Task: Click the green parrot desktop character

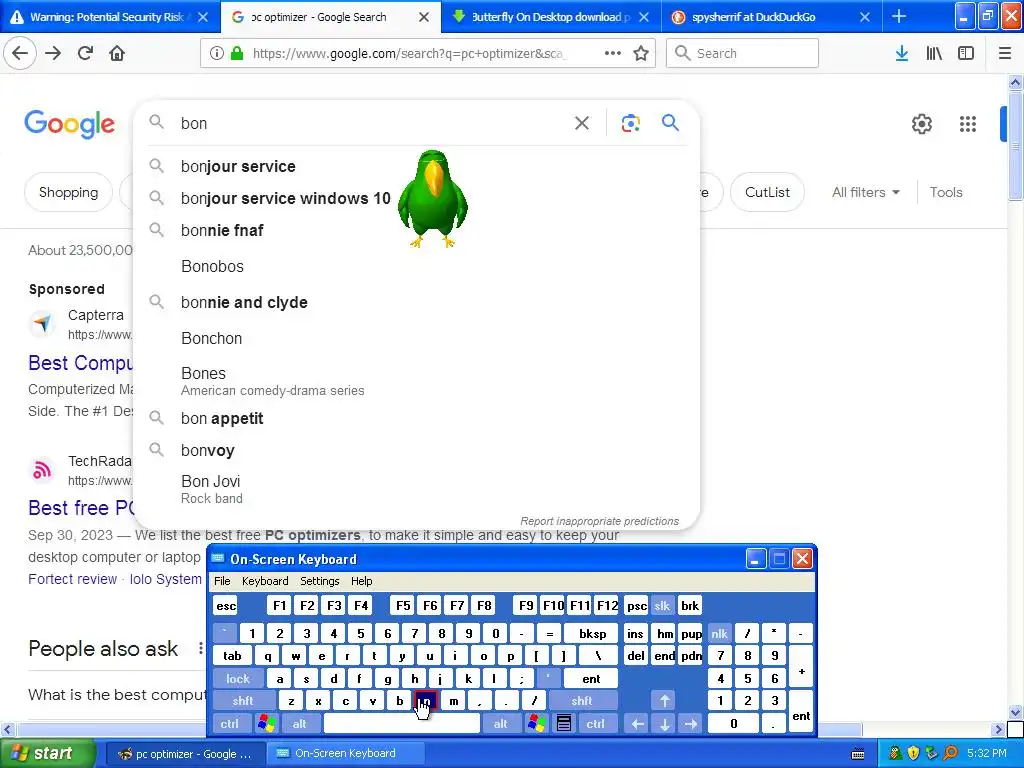Action: [432, 199]
